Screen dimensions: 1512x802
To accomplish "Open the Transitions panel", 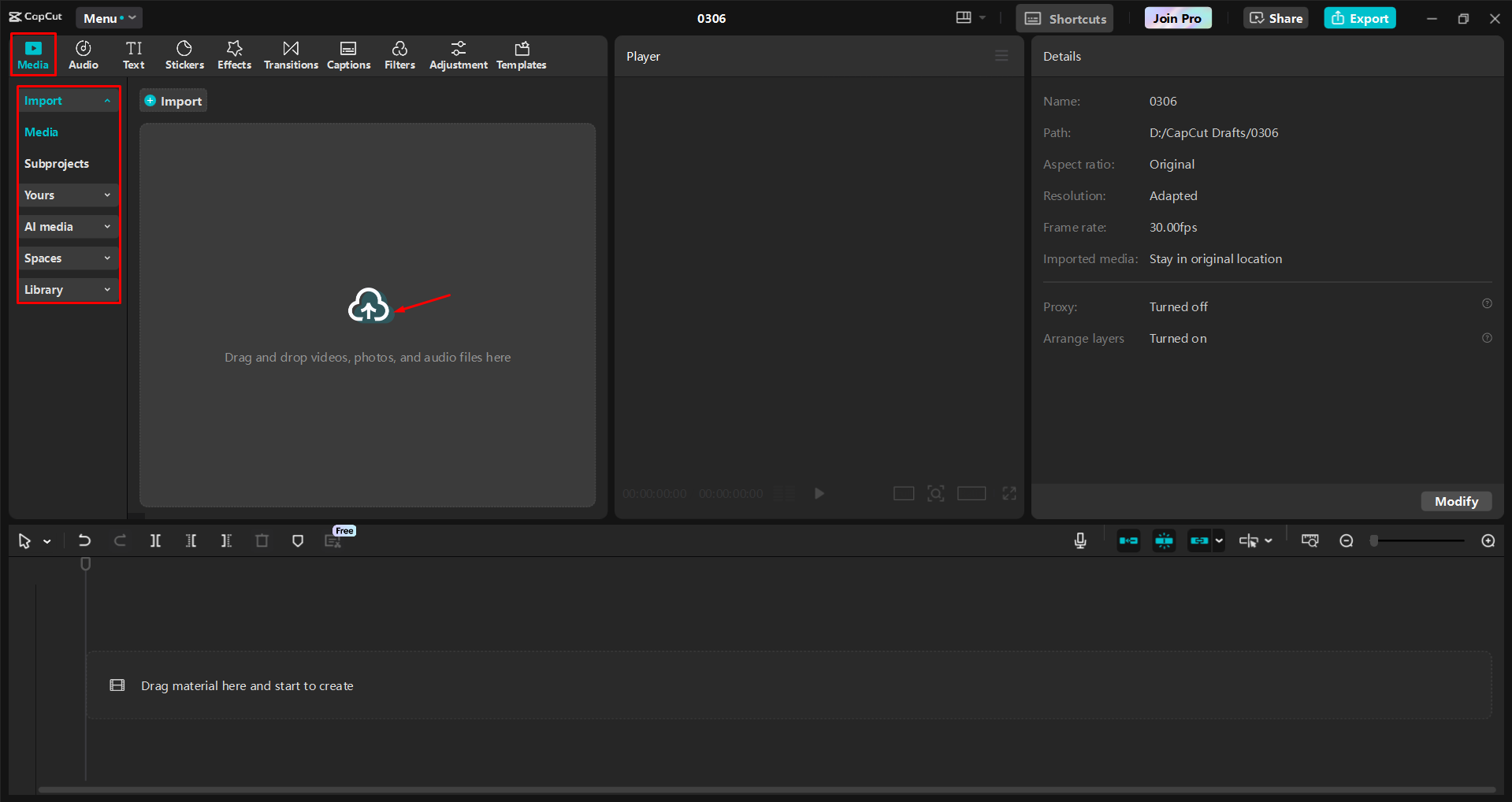I will coord(290,54).
